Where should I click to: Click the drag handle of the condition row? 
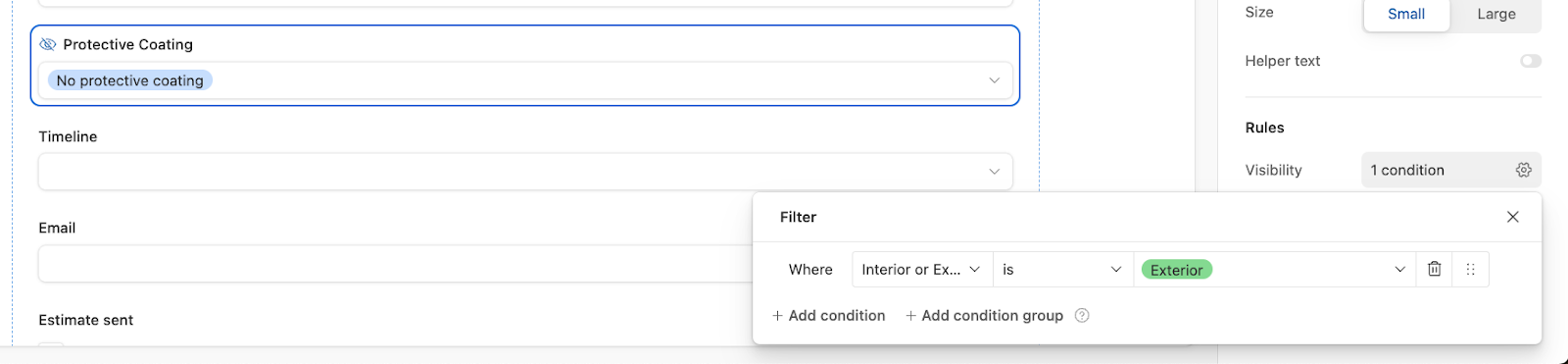tap(1470, 269)
